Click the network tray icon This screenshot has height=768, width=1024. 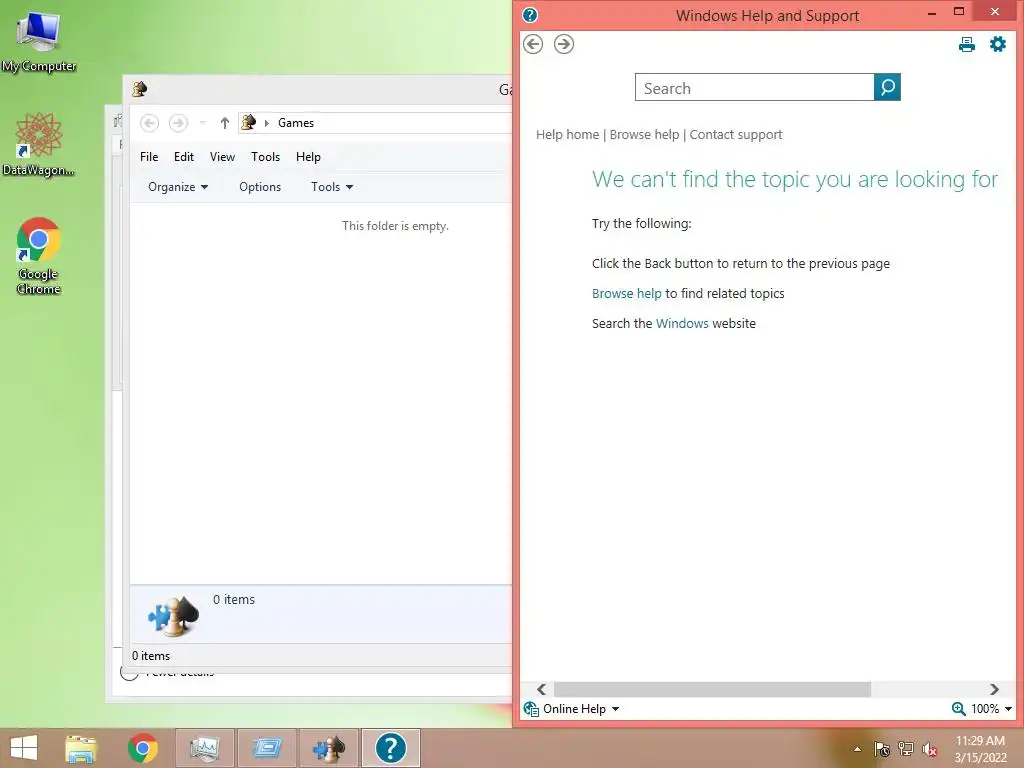[905, 748]
